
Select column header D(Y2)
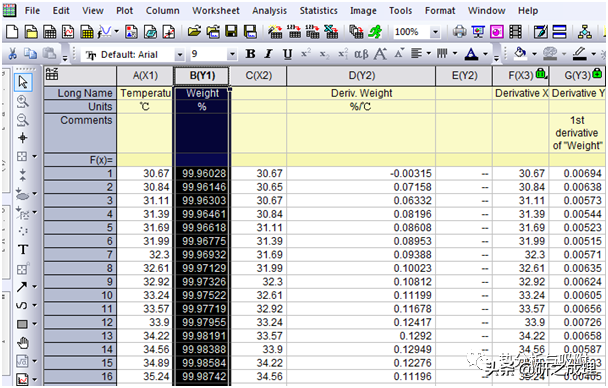coord(361,75)
